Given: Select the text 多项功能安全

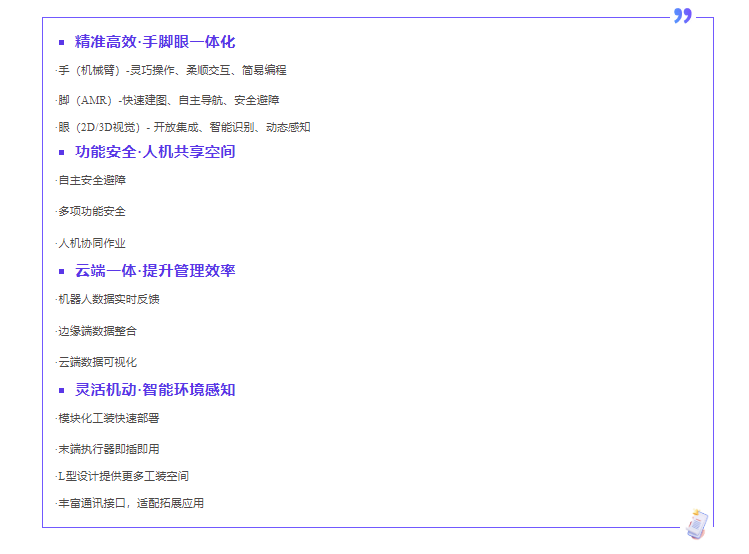Looking at the screenshot, I should point(92,212).
